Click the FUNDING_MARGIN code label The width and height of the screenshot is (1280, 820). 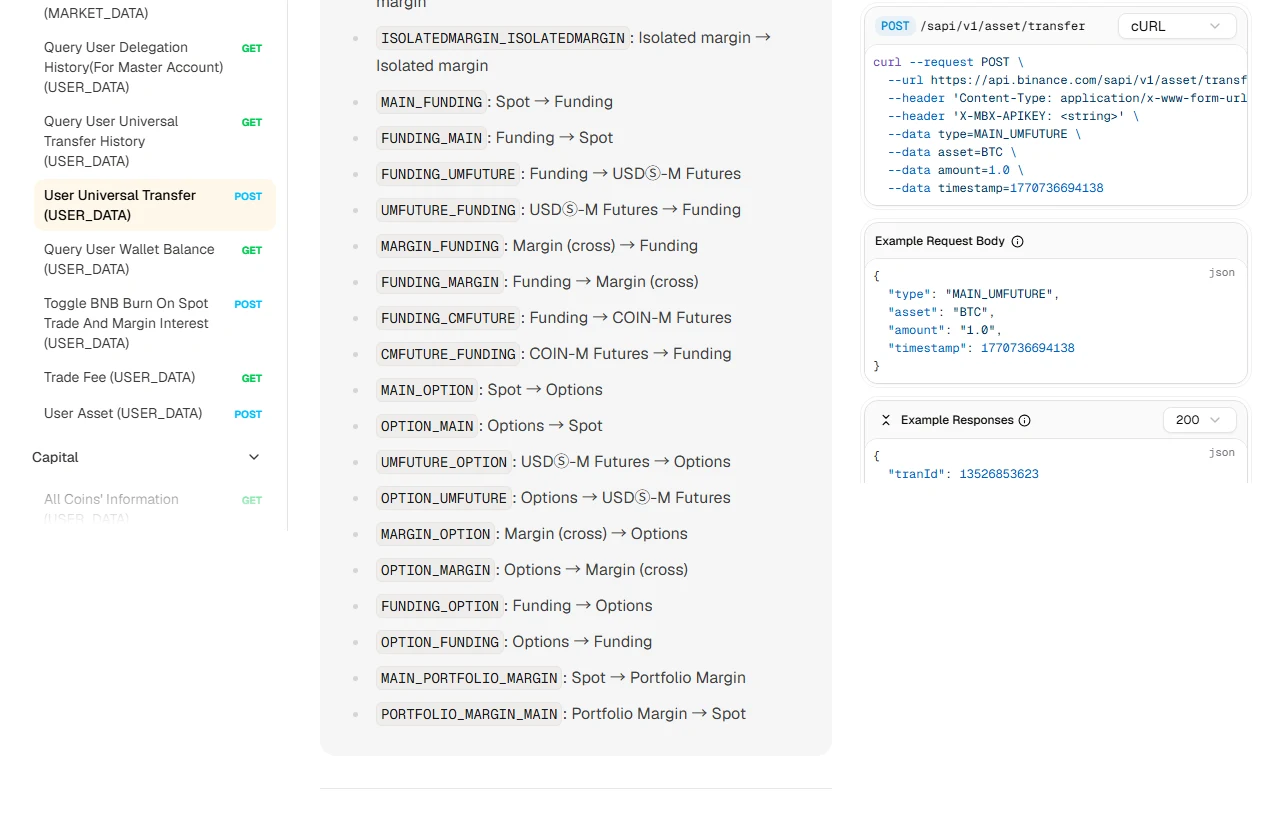pos(440,282)
